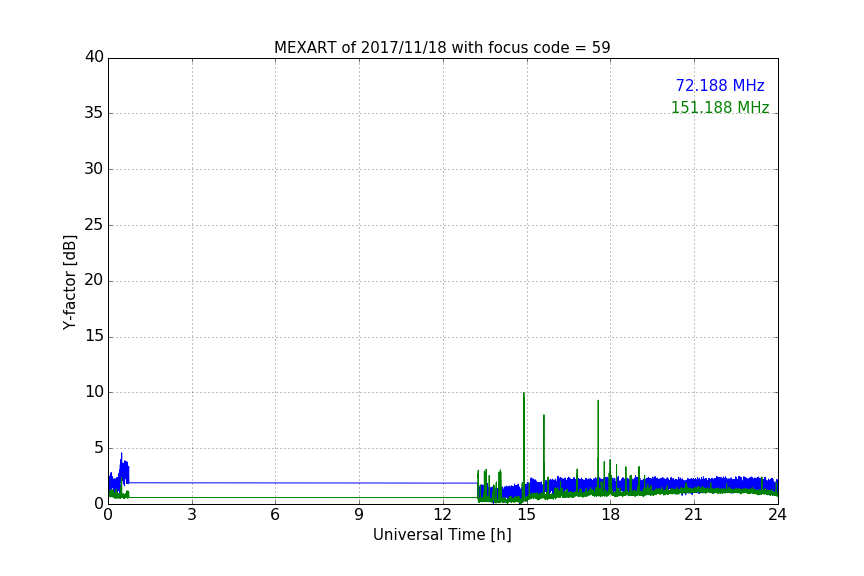Screen dimensions: 864x576
Task: Select the blue 72.188 MHz legend label
Action: click(720, 85)
